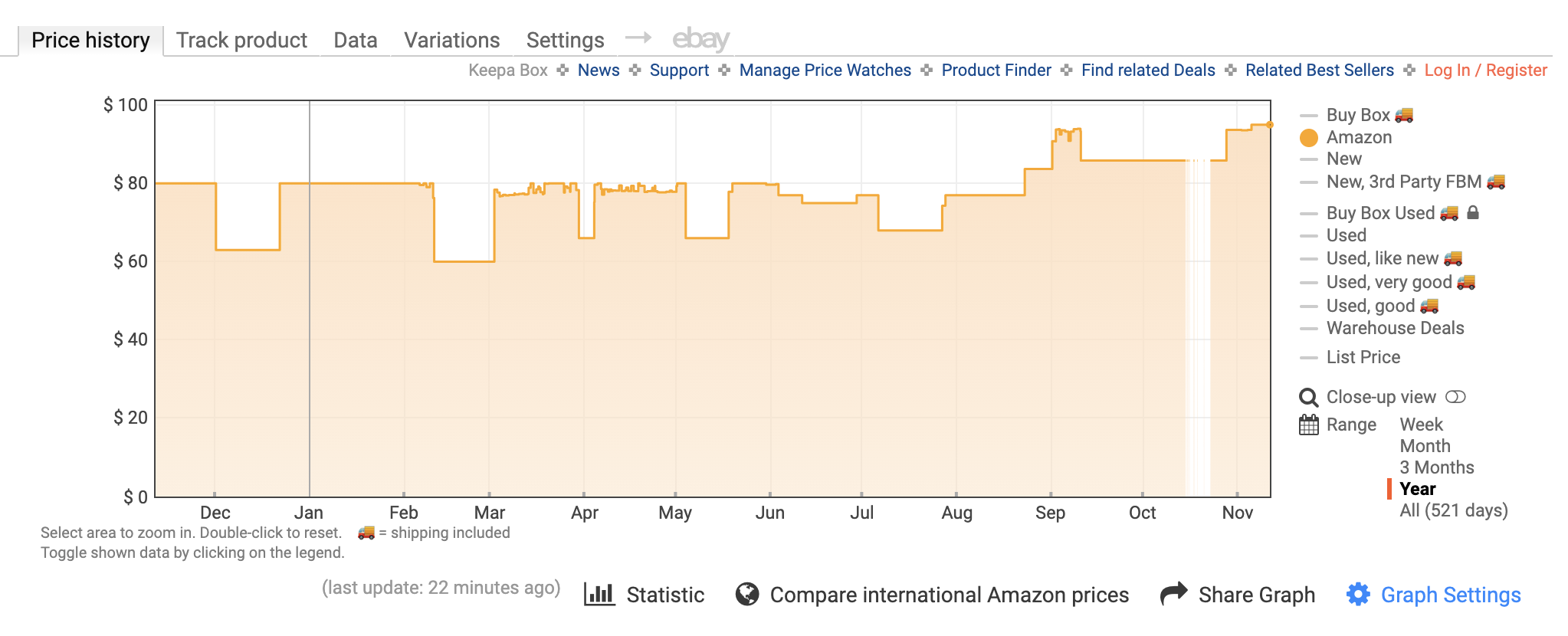This screenshot has width=1568, height=636.
Task: Toggle Warehouse Deals in the legend
Action: [1394, 328]
